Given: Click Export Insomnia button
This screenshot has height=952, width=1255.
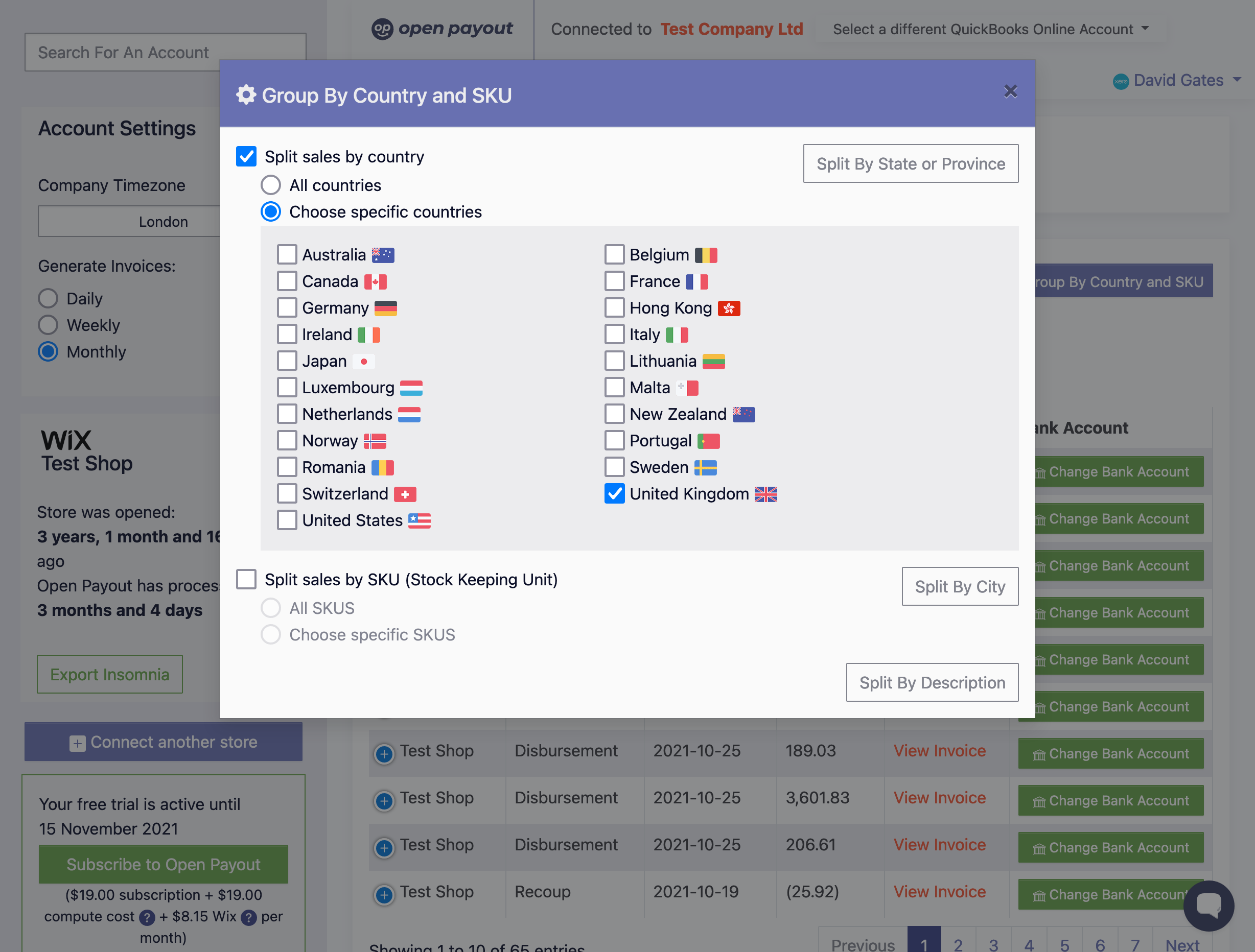Looking at the screenshot, I should click(x=110, y=675).
